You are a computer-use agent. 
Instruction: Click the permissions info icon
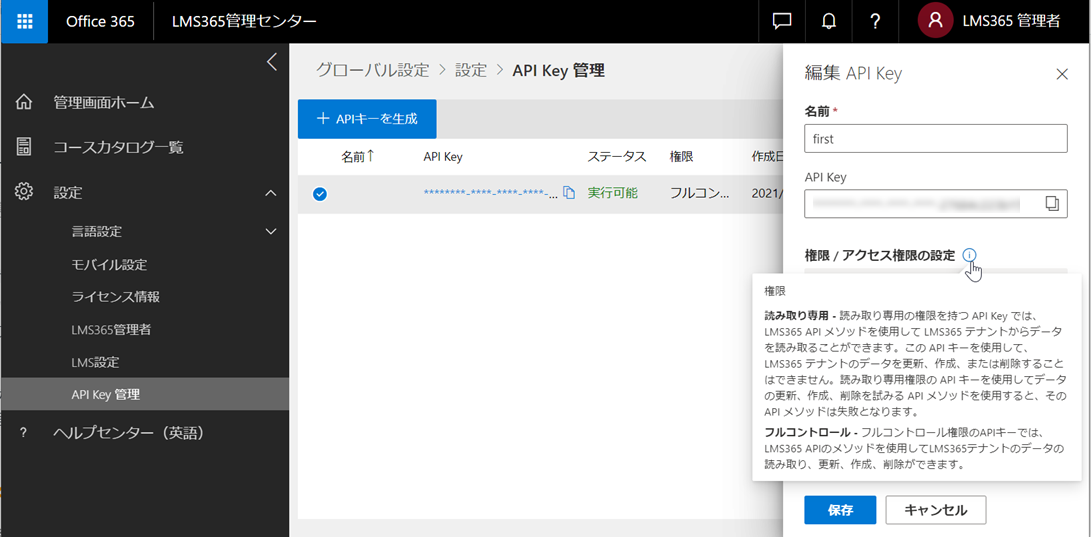tap(970, 255)
